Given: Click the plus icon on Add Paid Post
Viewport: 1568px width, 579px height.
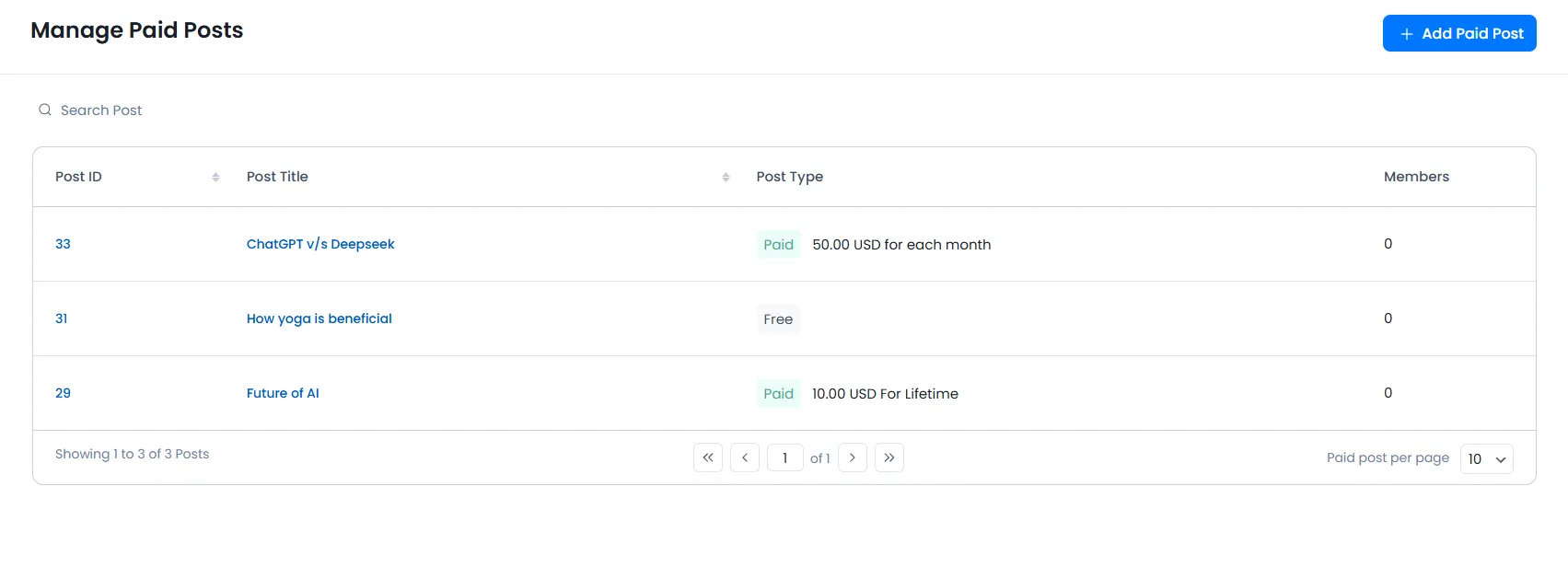Looking at the screenshot, I should [x=1405, y=33].
